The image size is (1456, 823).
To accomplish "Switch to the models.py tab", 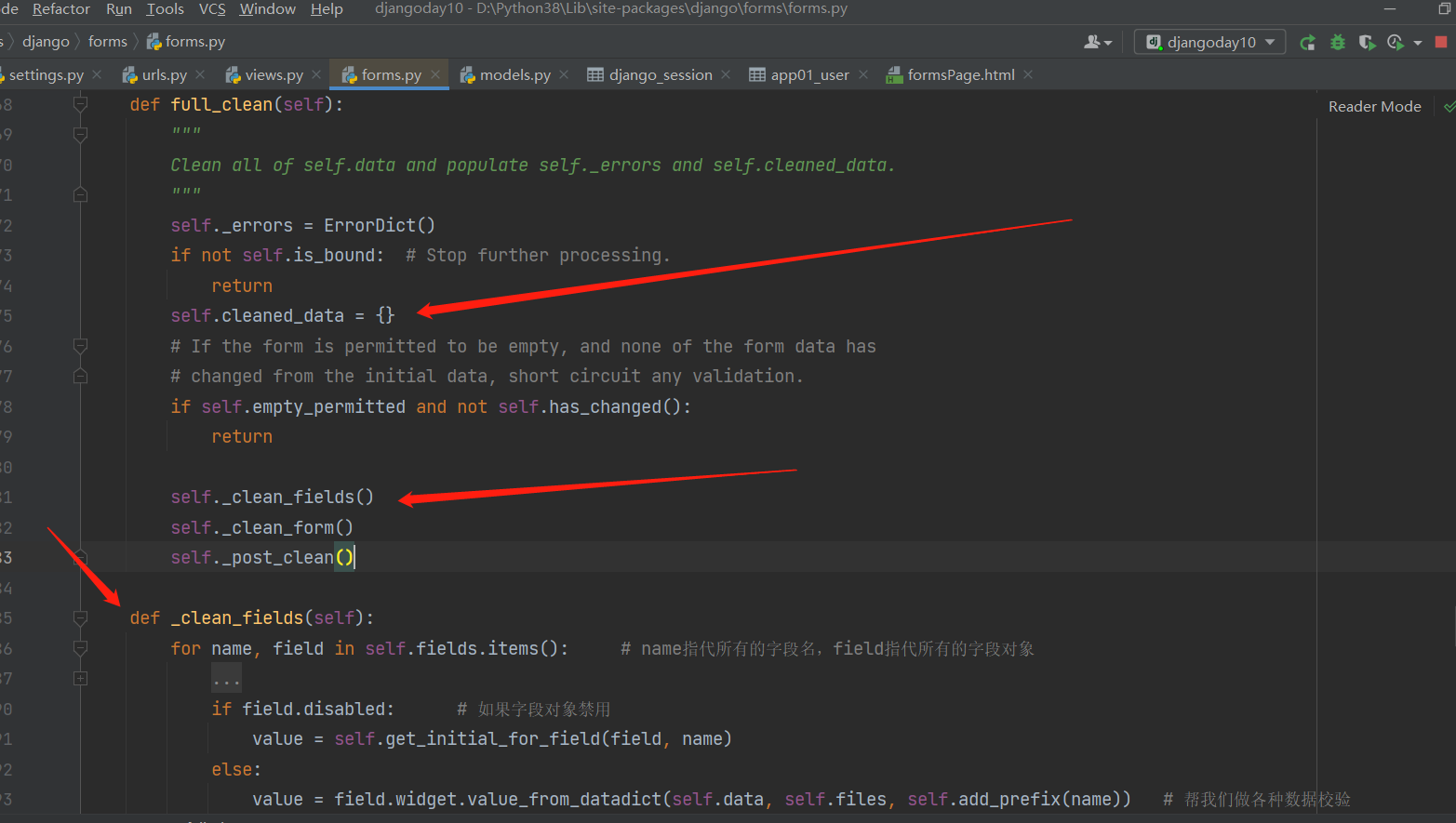I will [515, 75].
